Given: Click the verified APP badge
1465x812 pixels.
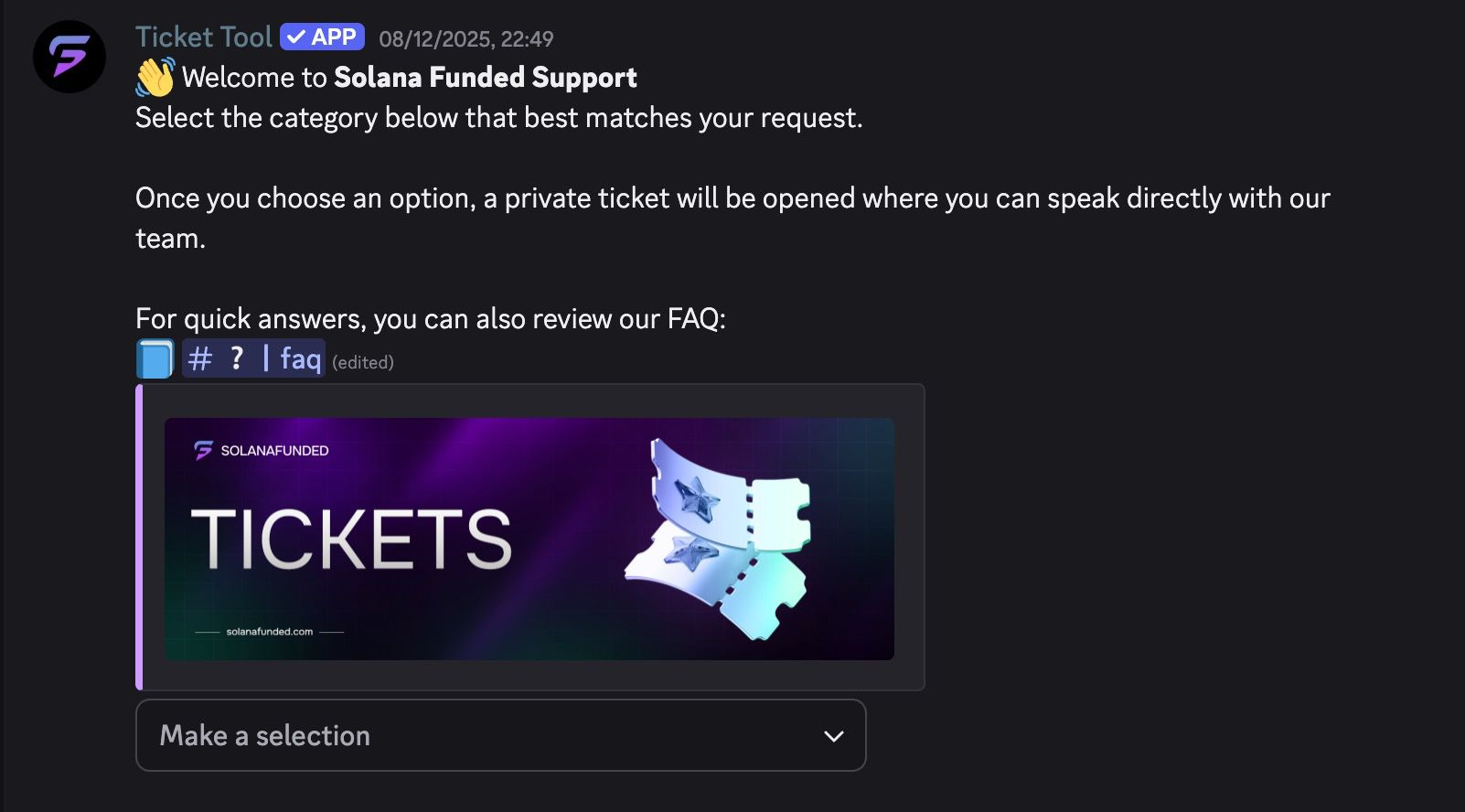Looking at the screenshot, I should [323, 37].
